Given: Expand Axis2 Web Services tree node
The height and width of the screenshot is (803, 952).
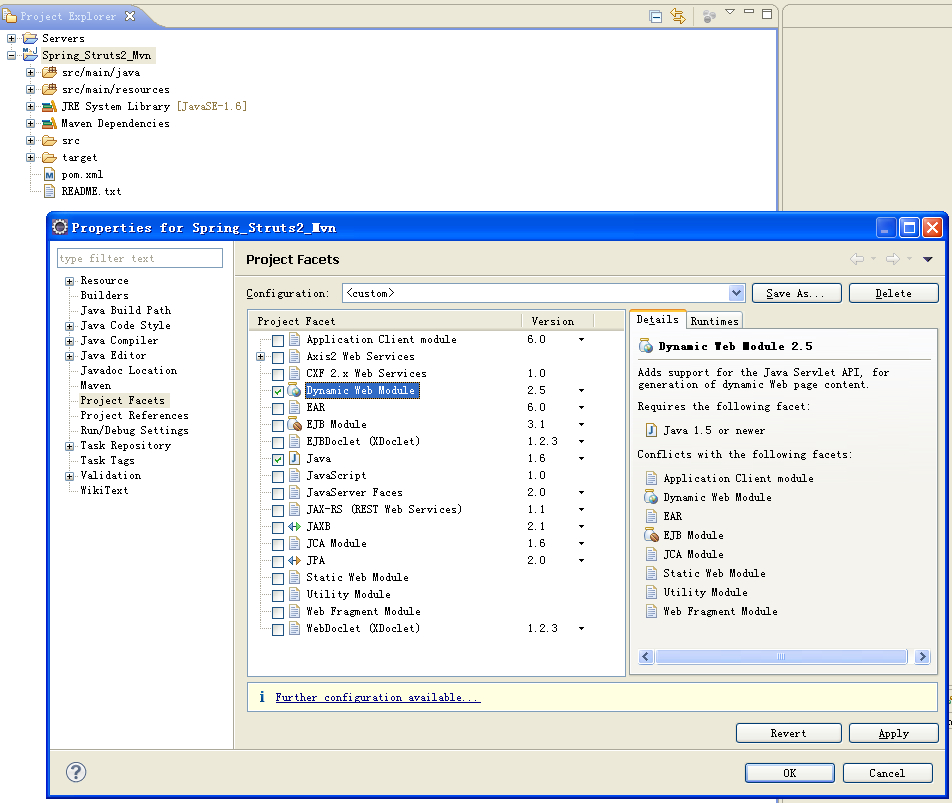Looking at the screenshot, I should point(260,356).
